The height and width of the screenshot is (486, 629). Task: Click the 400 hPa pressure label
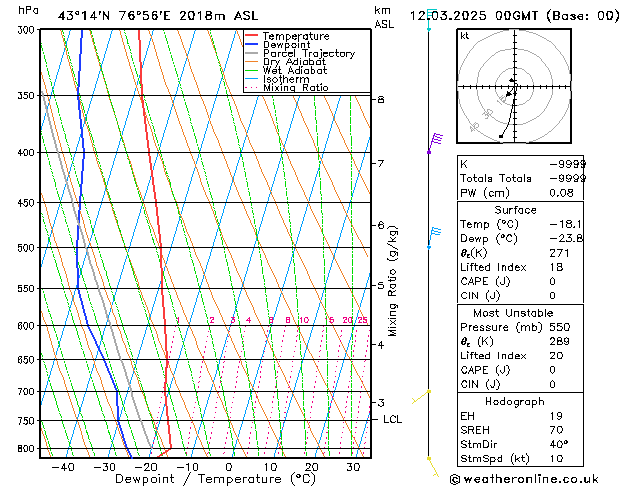pos(28,153)
